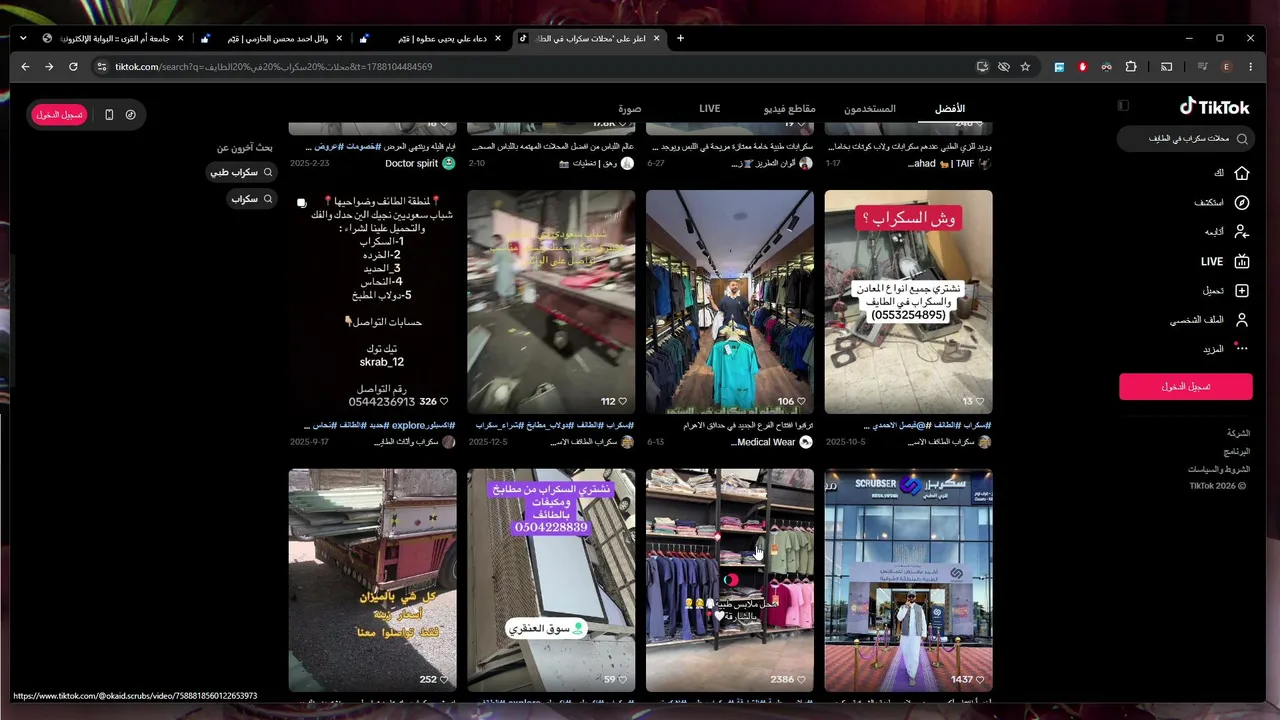Close the active TikTok browser tab

tap(658, 38)
